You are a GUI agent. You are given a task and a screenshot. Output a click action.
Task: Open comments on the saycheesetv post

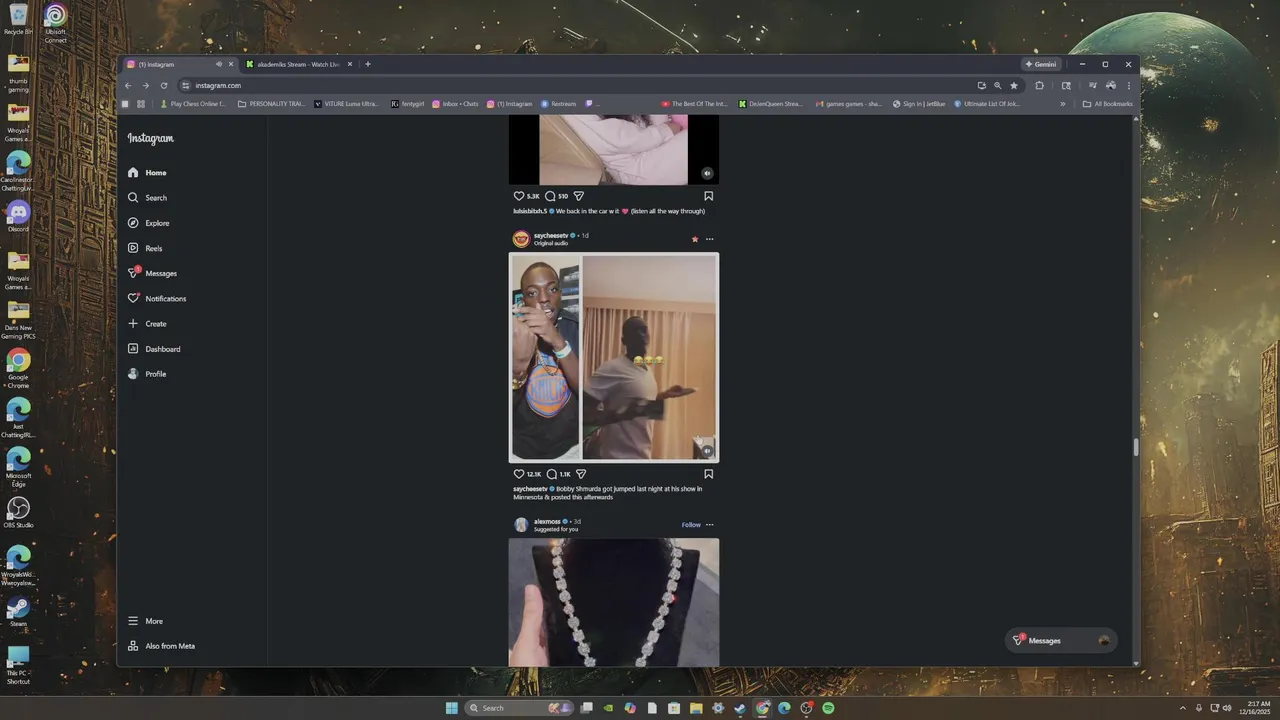(551, 474)
